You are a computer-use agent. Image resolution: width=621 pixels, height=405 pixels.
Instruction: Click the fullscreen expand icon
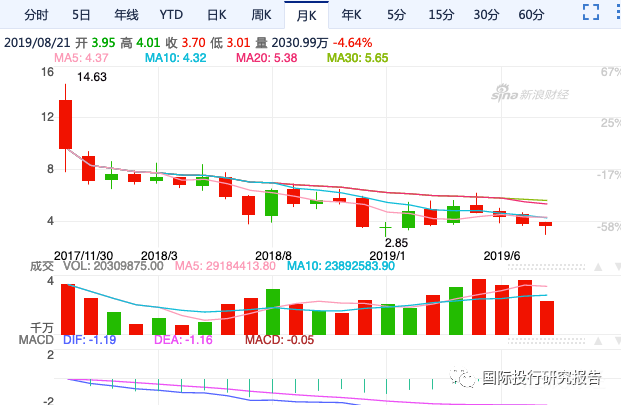(x=590, y=14)
